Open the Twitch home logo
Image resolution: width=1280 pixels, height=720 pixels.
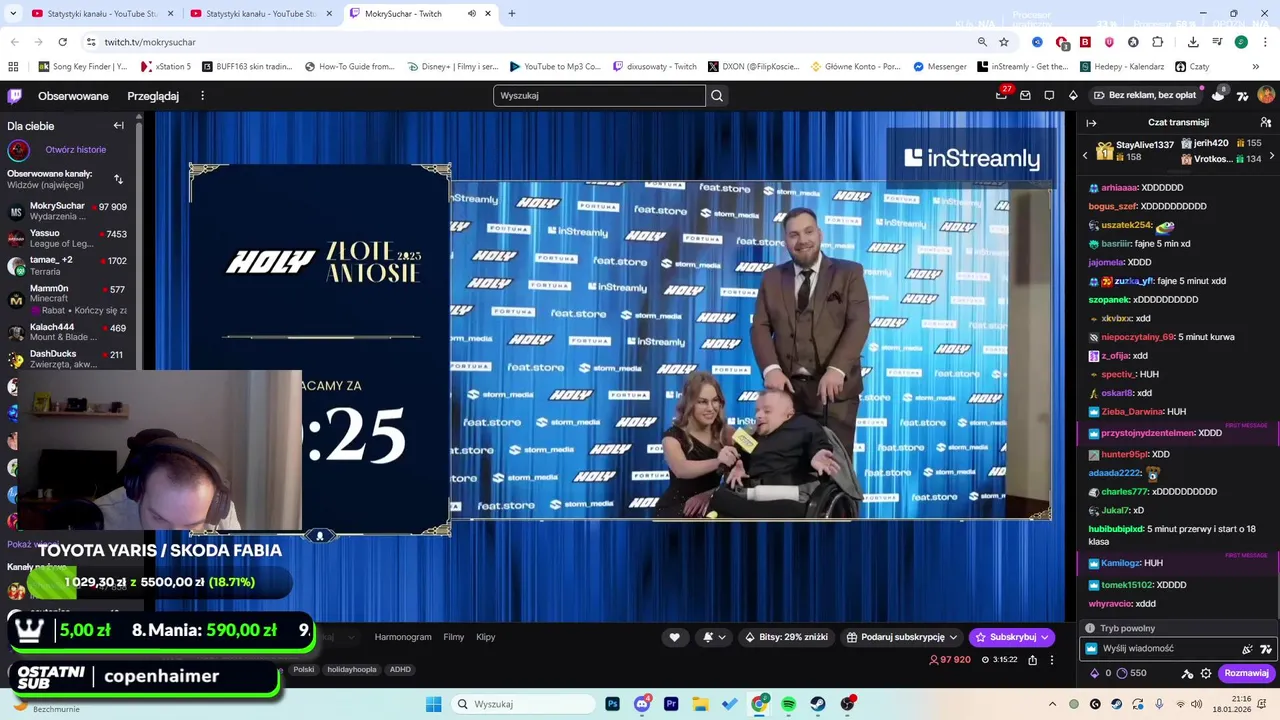pyautogui.click(x=14, y=96)
